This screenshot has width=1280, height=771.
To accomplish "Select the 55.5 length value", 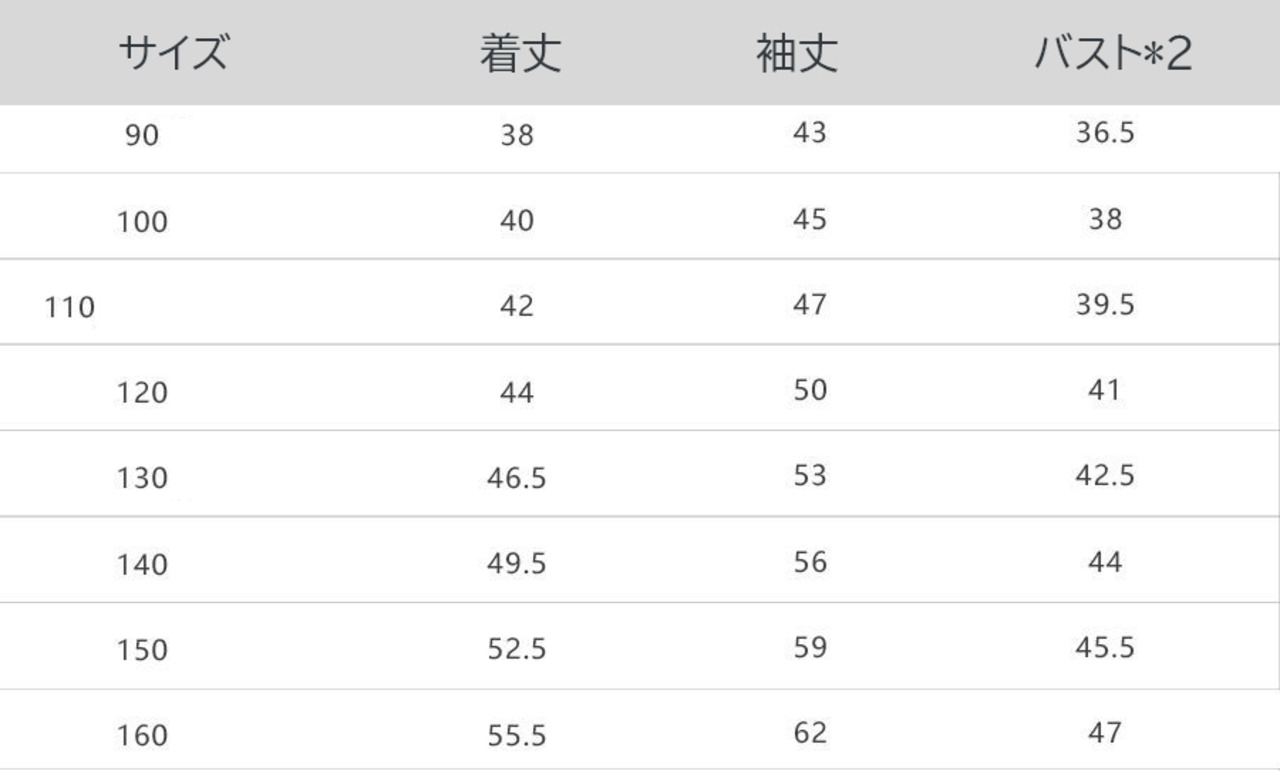I will tap(517, 737).
